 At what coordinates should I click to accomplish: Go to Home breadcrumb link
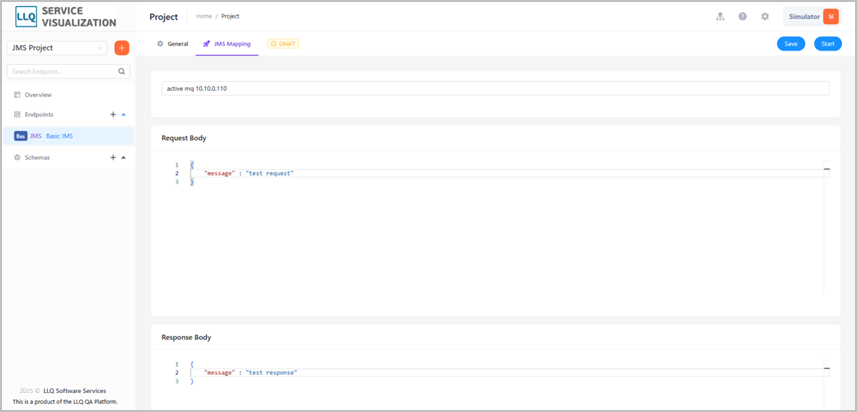tap(204, 16)
